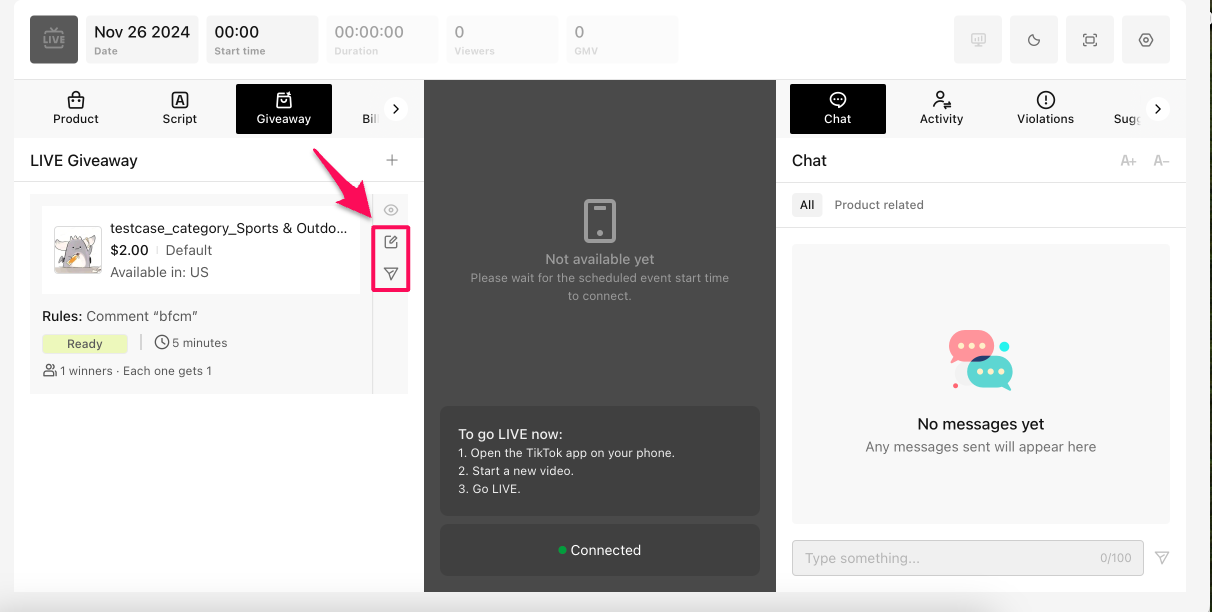Increase chat font size with A+
The width and height of the screenshot is (1212, 612).
1128,161
